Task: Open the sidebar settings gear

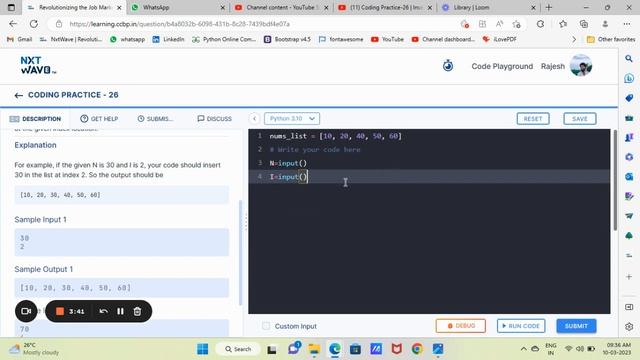Action: 629,327
